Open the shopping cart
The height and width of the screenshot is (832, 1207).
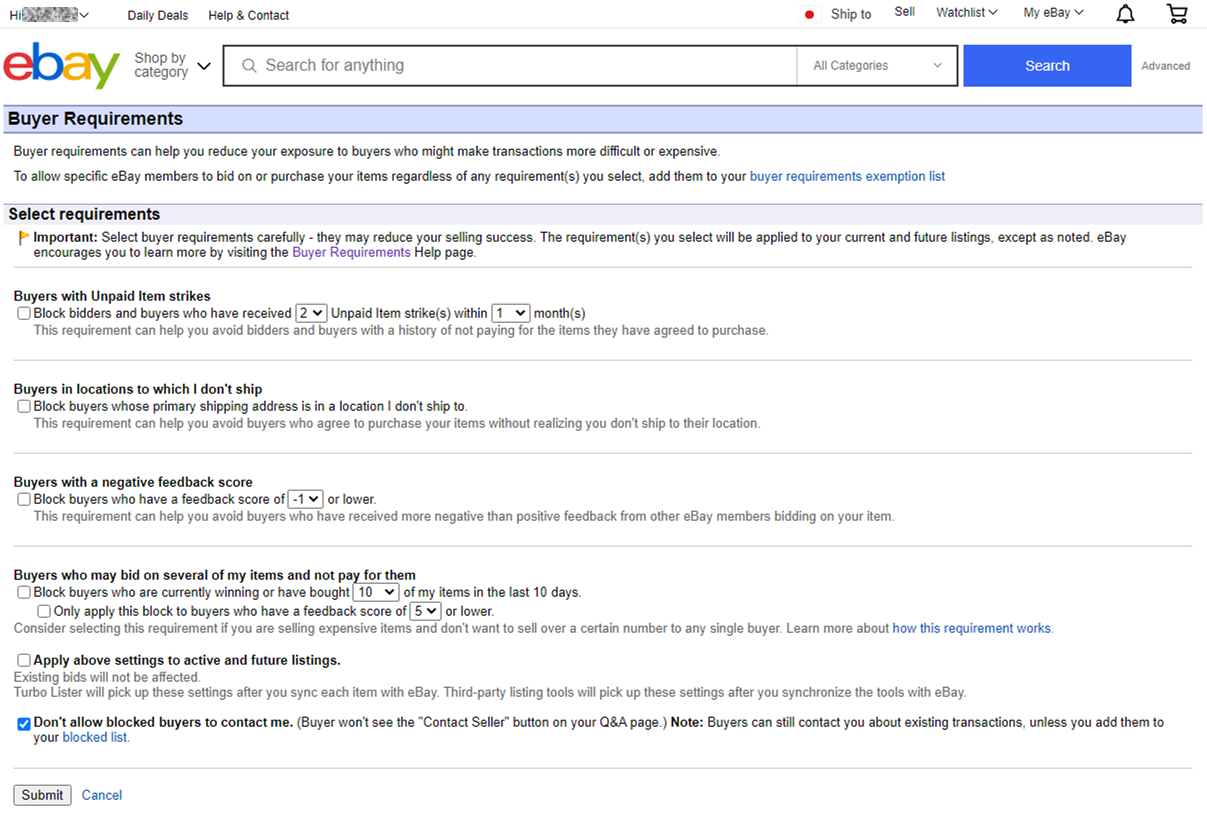click(x=1177, y=14)
